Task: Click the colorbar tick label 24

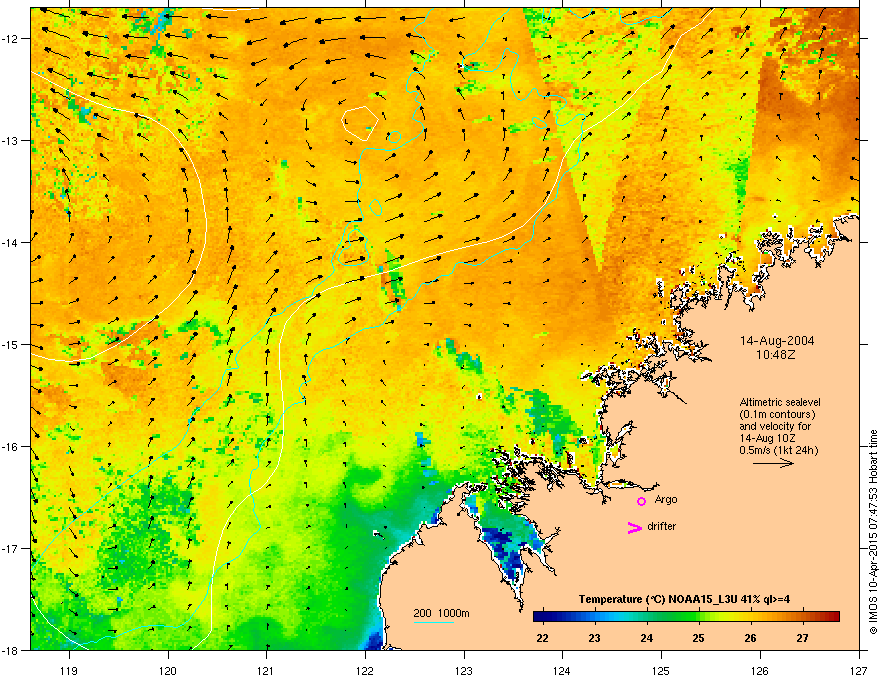Action: 647,638
